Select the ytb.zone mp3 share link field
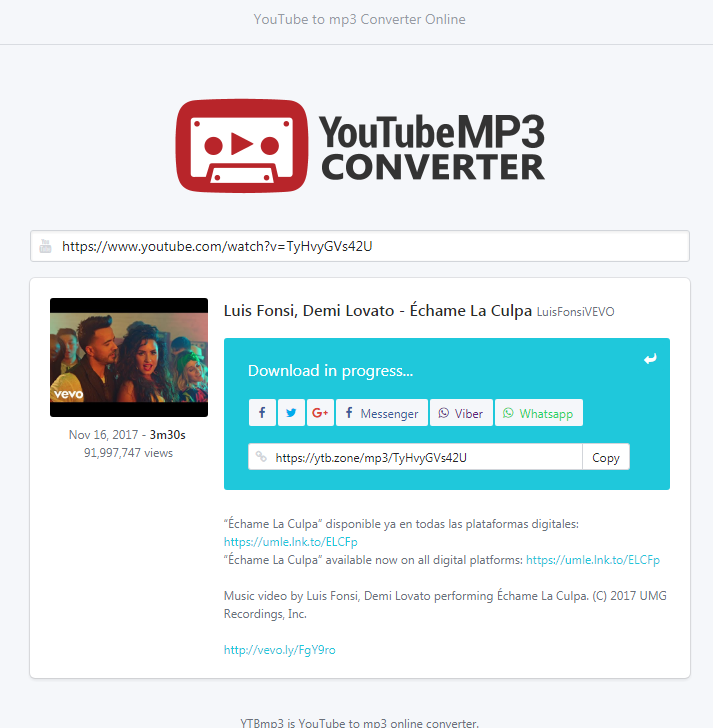Screen dimensions: 713x728 pyautogui.click(x=415, y=457)
